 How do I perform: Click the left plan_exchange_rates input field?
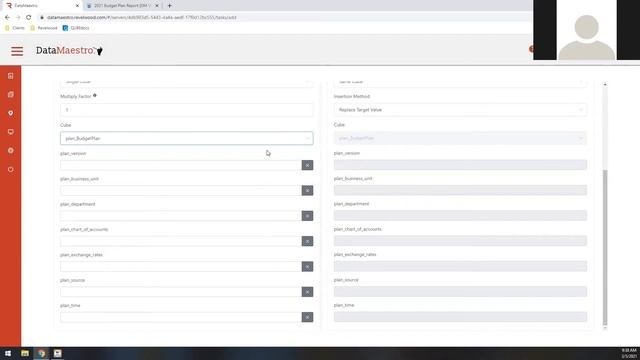[181, 266]
